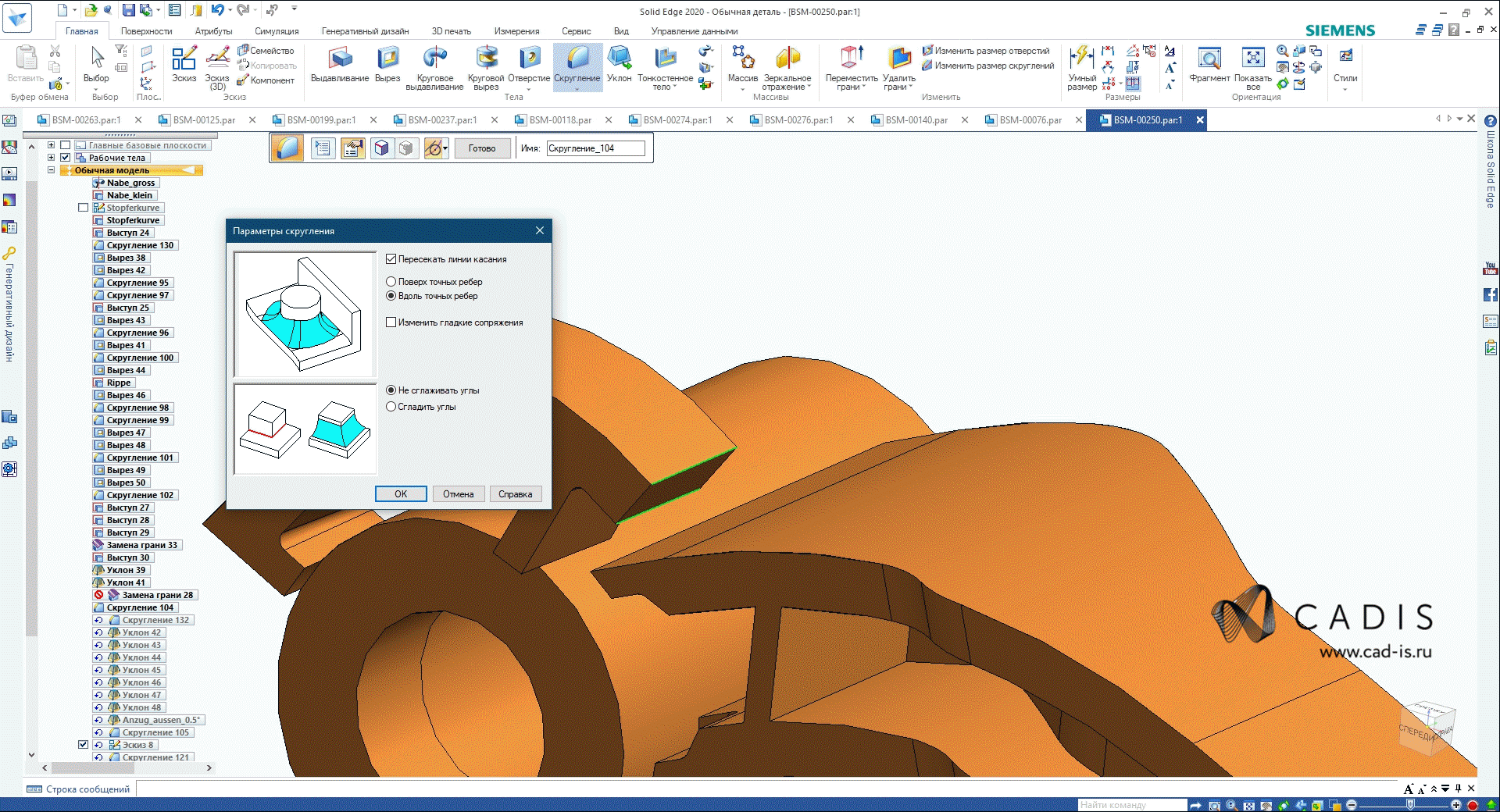The width and height of the screenshot is (1500, 812).
Task: Open the shading options dropdown in quick bar
Action: (444, 148)
